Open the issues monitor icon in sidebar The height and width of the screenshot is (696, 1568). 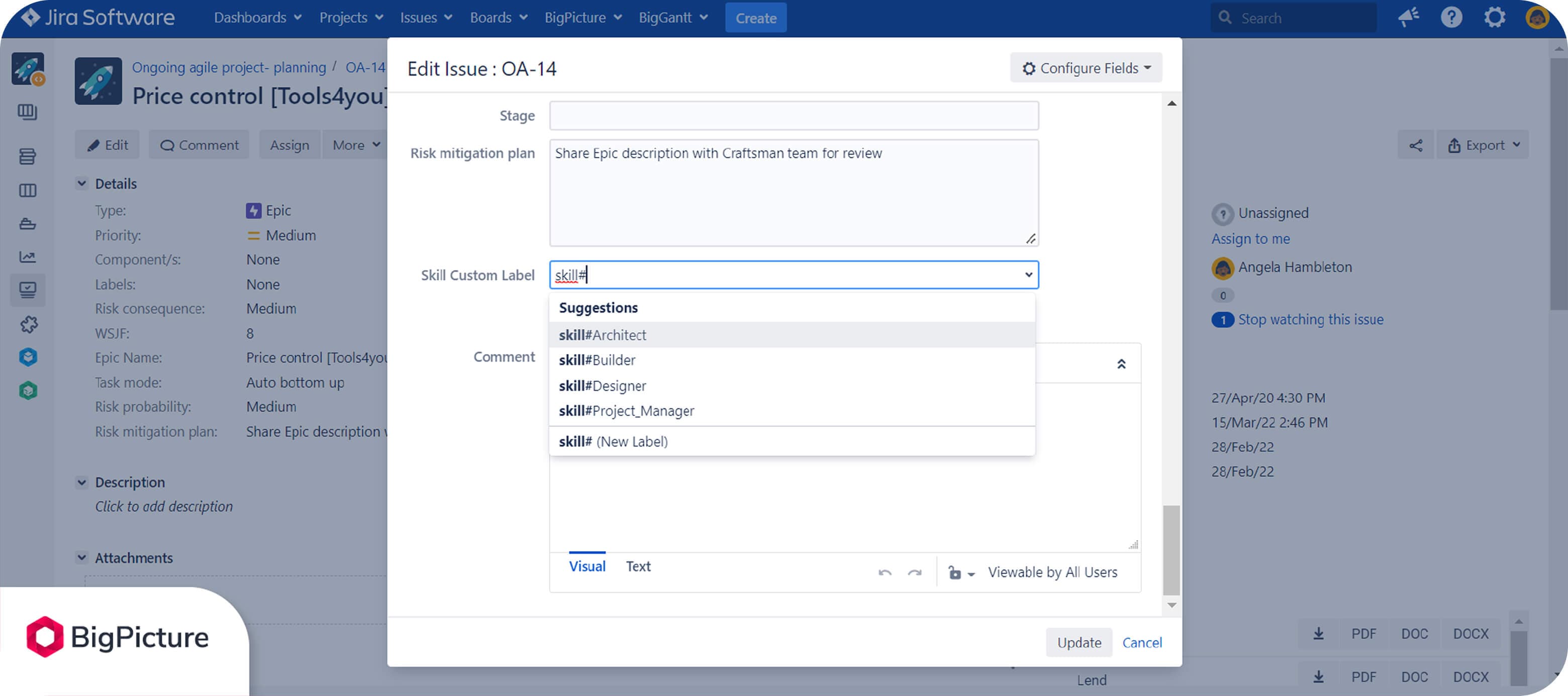click(x=28, y=290)
